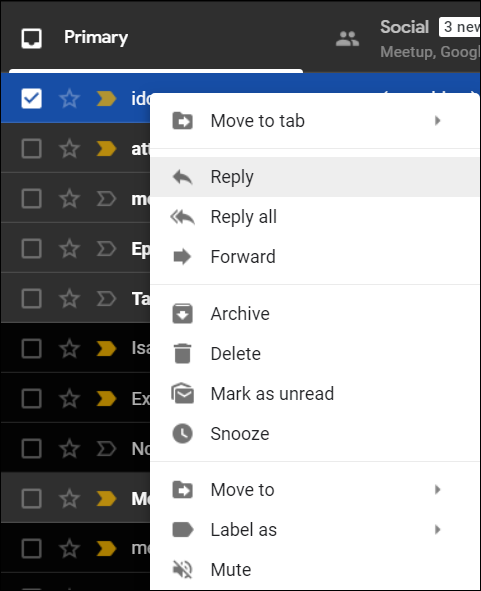Expand the Label as submenu arrow

pos(438,530)
